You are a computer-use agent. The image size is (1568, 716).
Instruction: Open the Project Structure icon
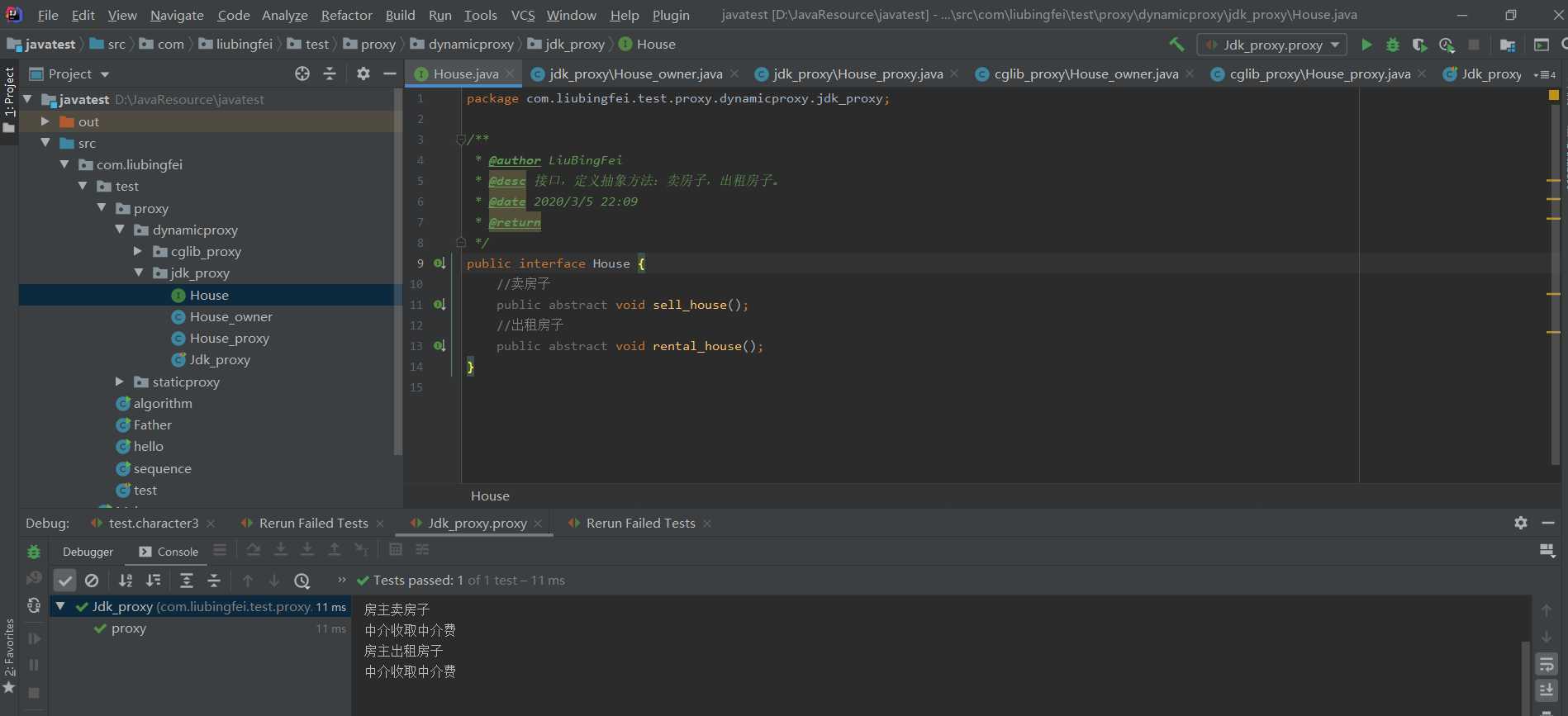(x=1508, y=45)
